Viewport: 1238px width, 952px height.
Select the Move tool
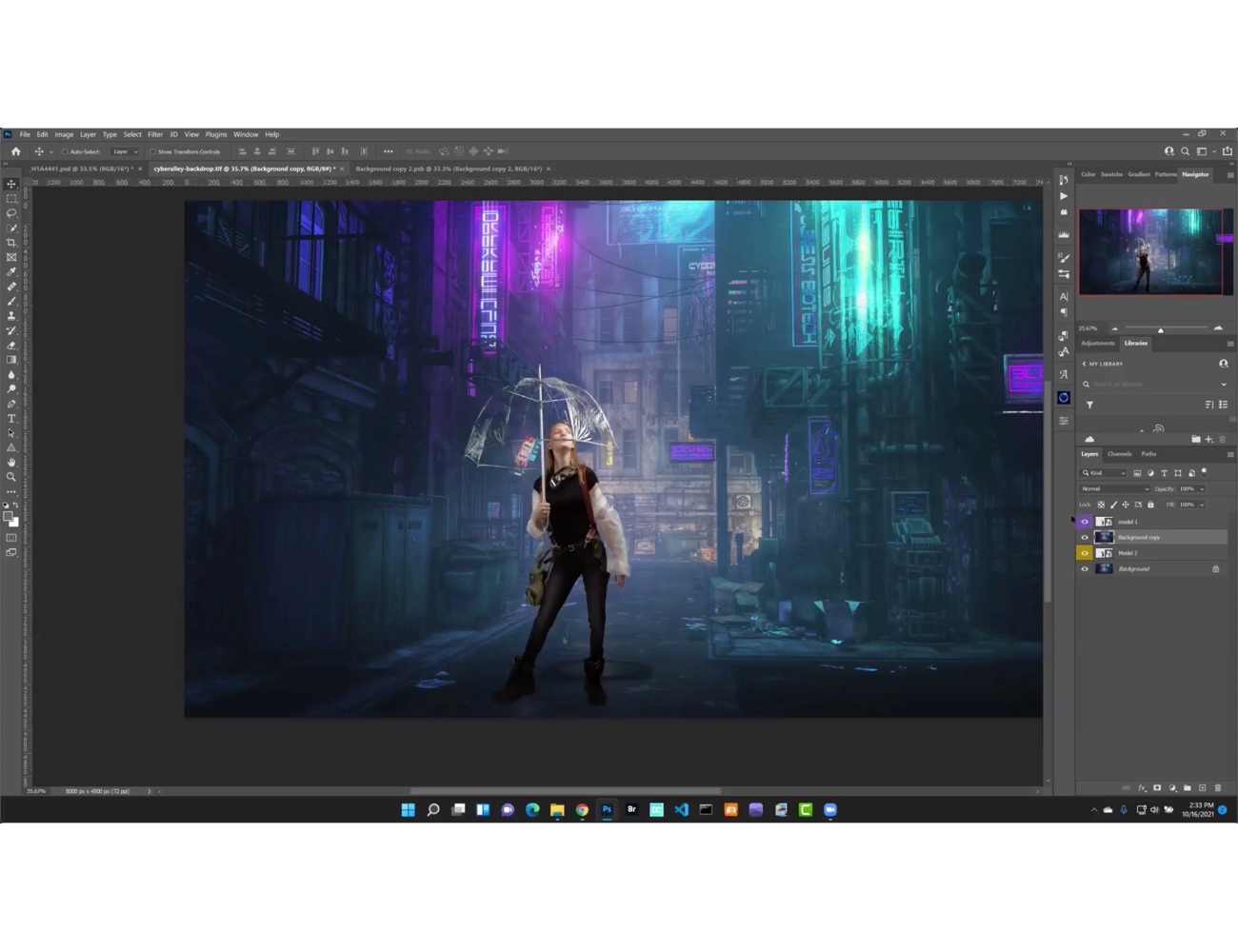(11, 183)
